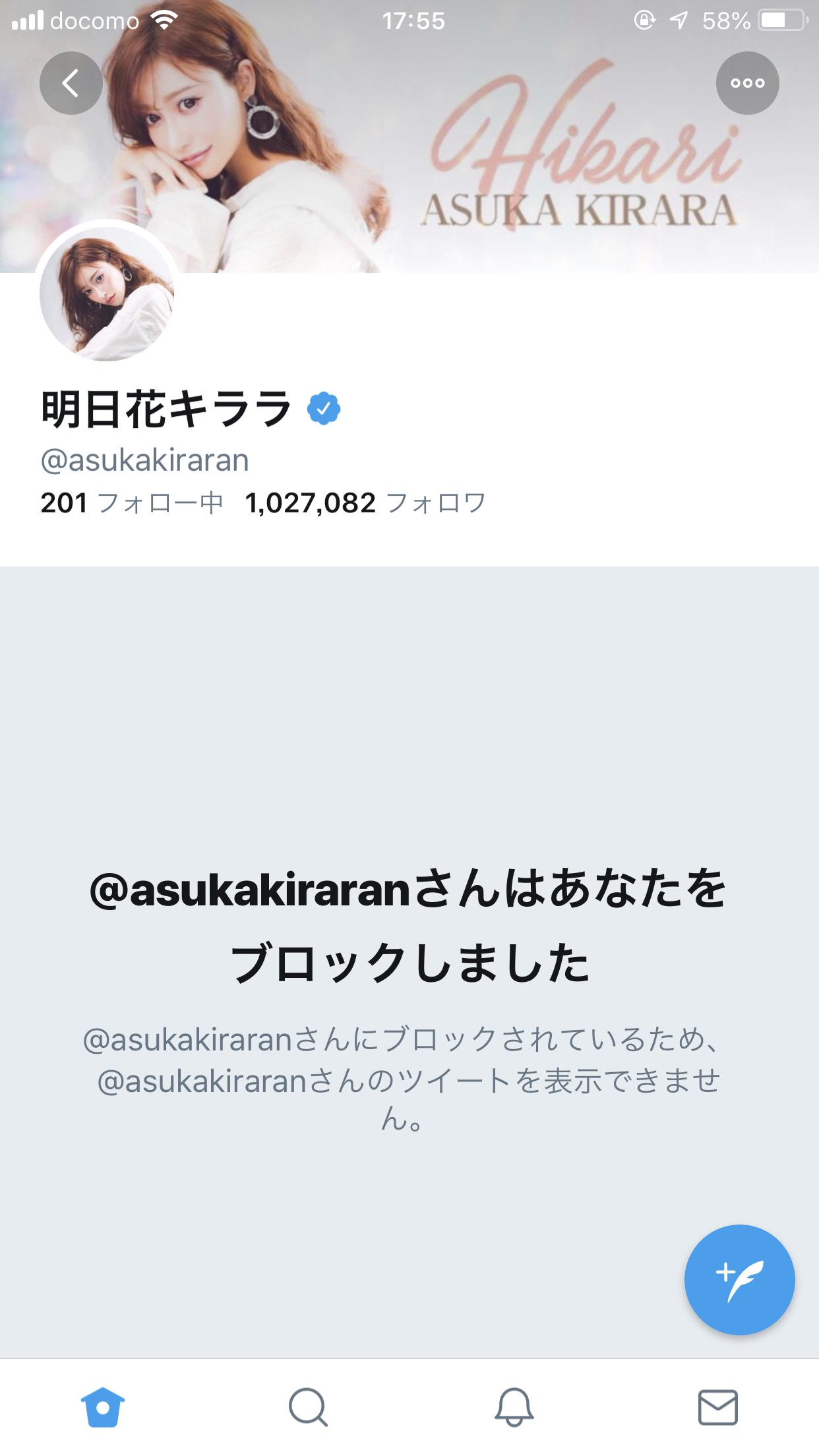Tap the location arrow status icon

pyautogui.click(x=679, y=20)
